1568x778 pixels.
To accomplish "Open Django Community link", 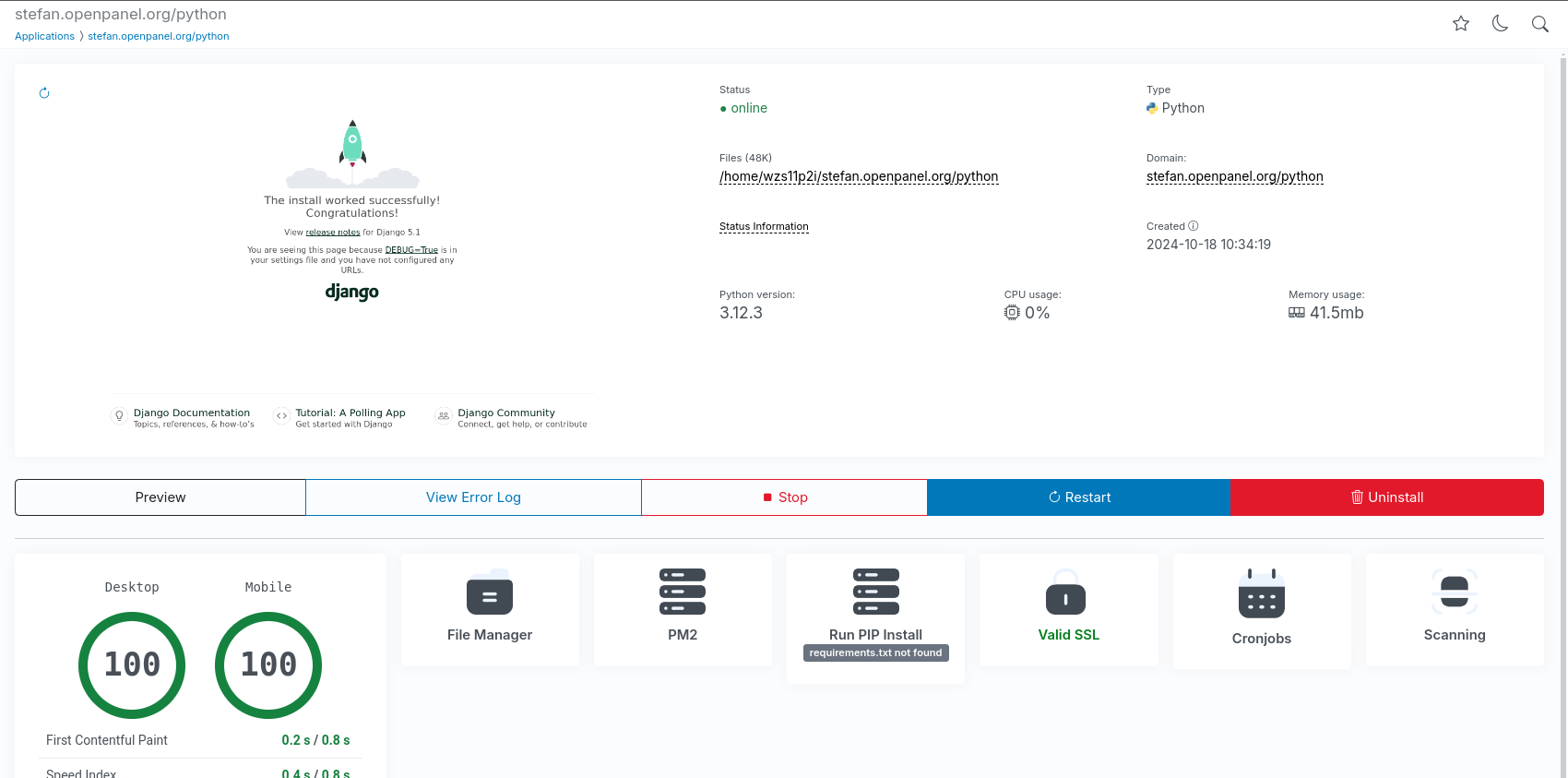I will 506,413.
